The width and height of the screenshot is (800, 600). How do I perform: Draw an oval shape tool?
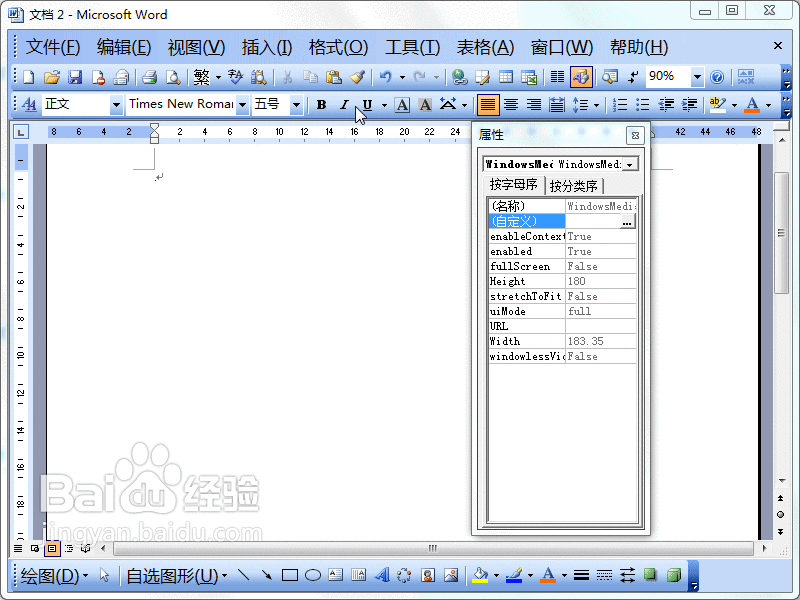click(313, 576)
